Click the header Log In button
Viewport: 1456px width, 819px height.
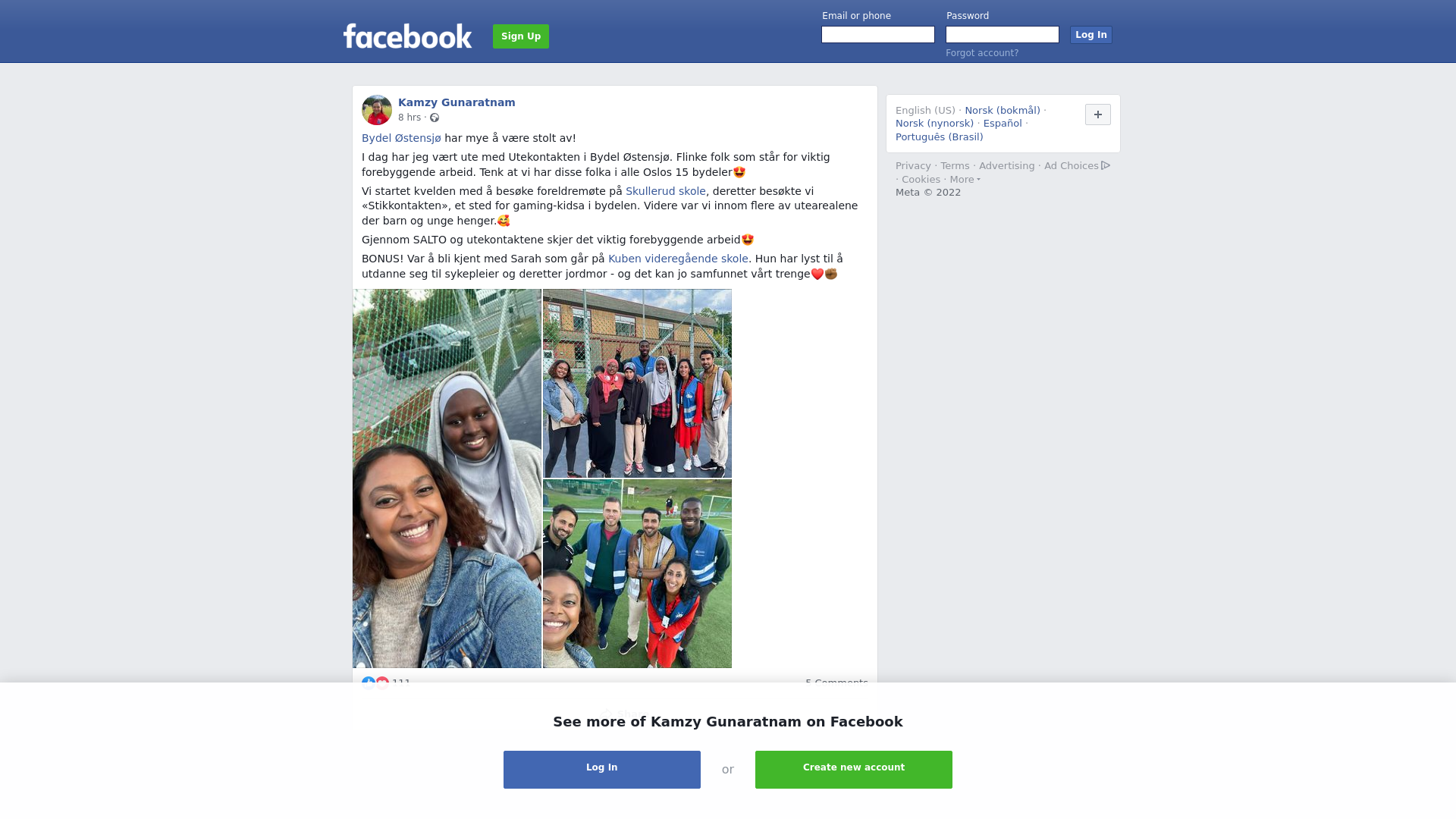pyautogui.click(x=1090, y=35)
